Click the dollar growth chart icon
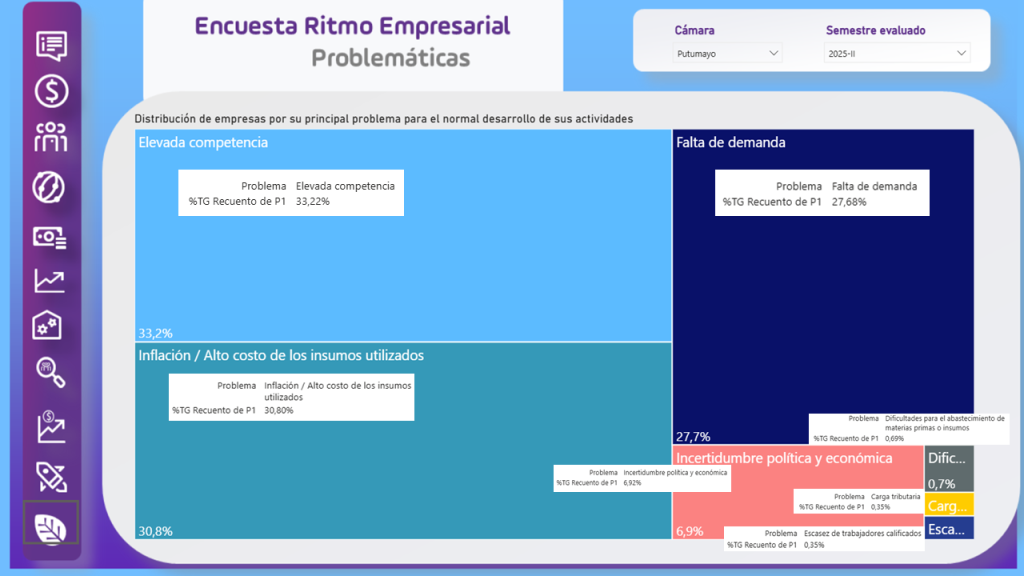The width and height of the screenshot is (1024, 576). click(51, 427)
